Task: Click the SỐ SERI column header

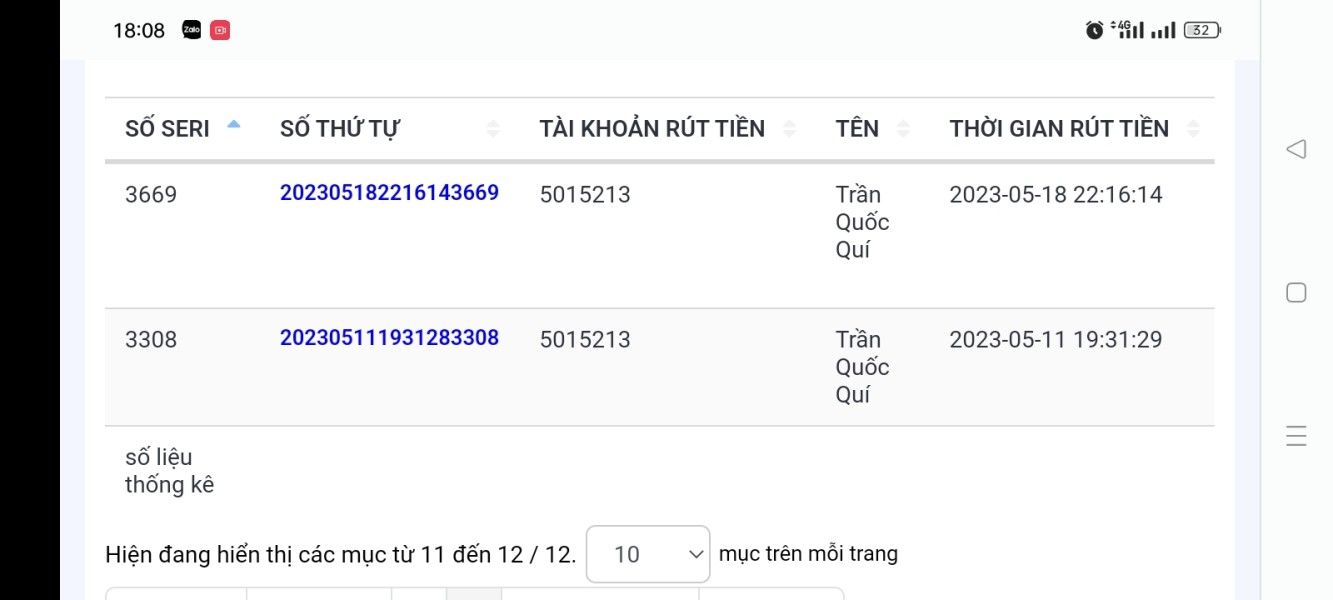Action: pos(167,128)
